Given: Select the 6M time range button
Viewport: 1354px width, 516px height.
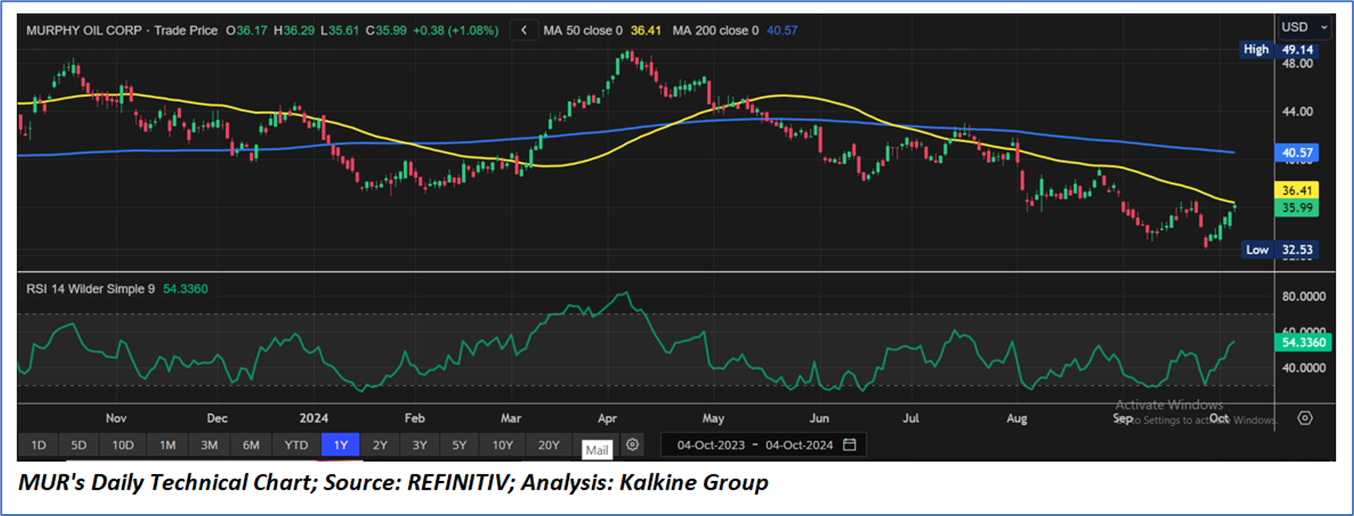Looking at the screenshot, I should click(x=251, y=444).
